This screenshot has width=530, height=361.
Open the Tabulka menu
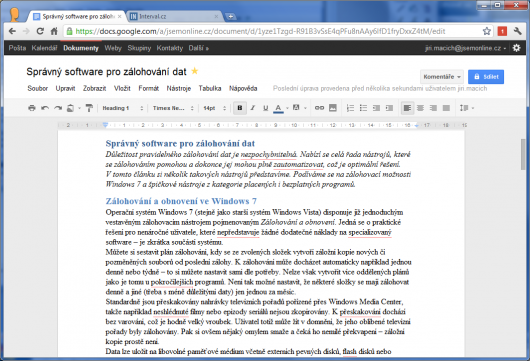pos(210,88)
